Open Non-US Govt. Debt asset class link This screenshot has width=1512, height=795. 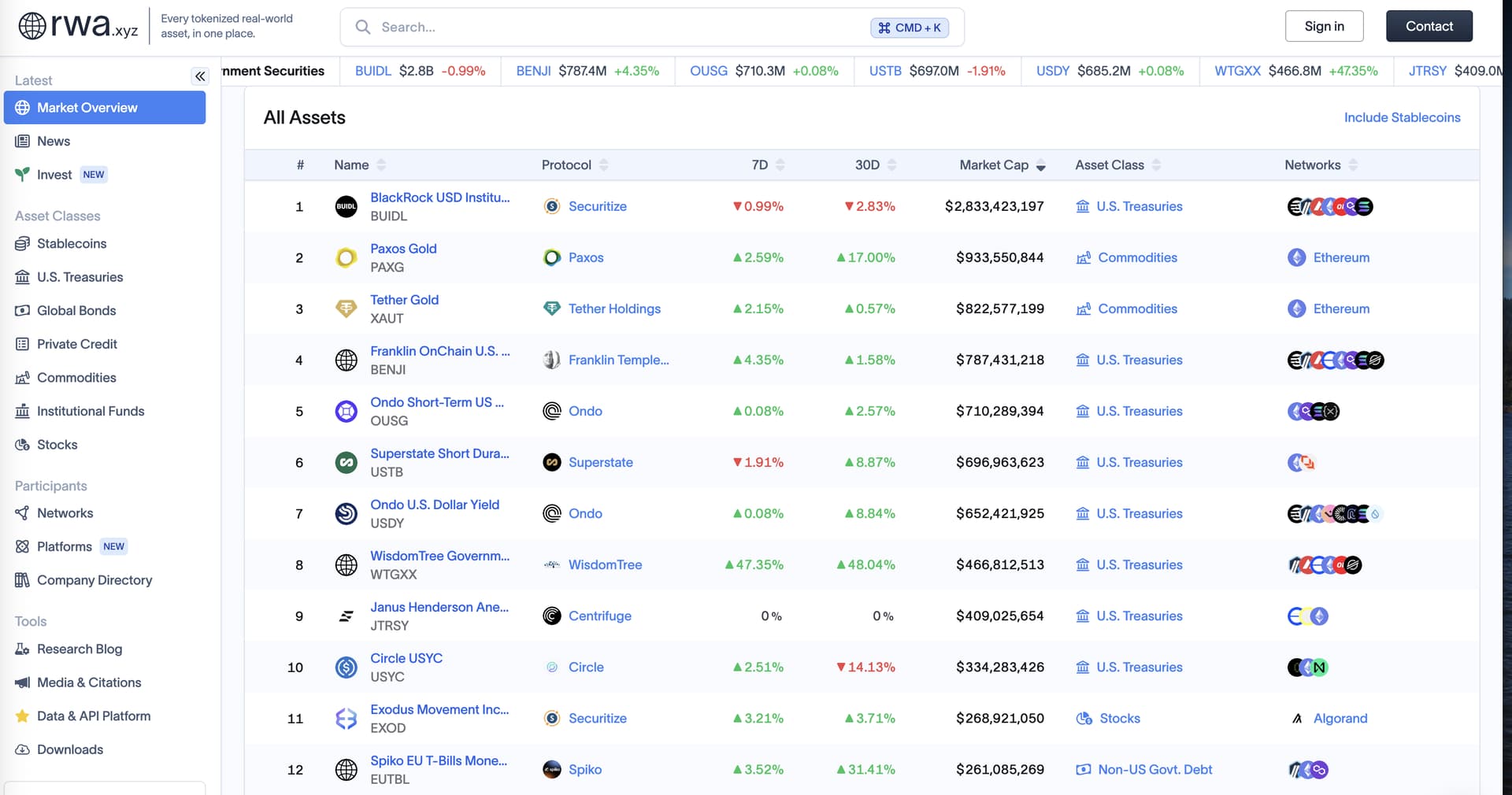click(x=1154, y=769)
